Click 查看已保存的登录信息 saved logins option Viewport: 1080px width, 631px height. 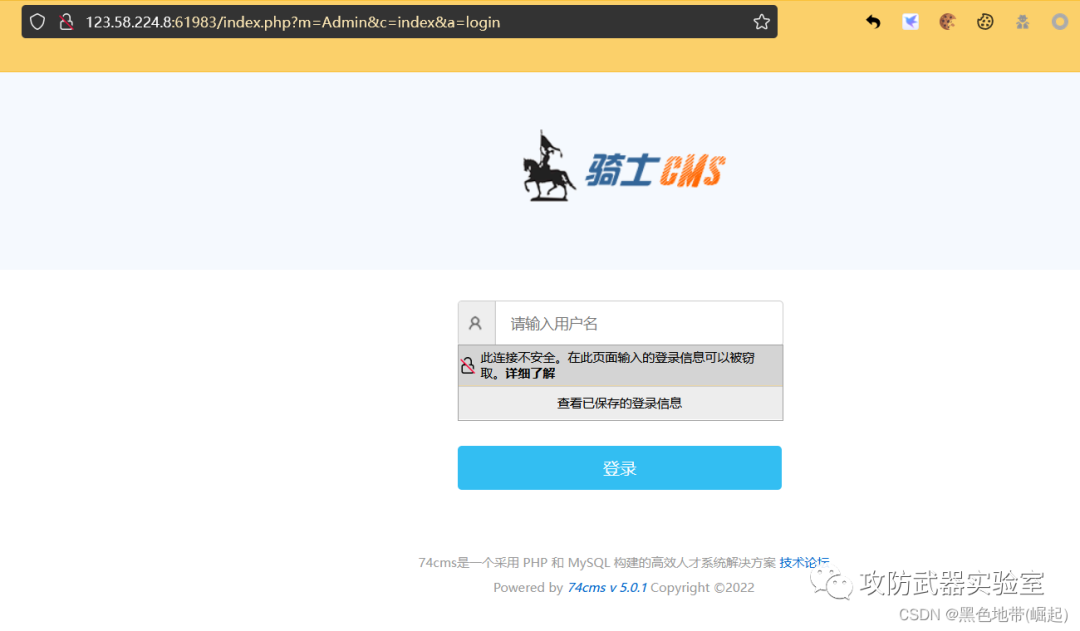click(620, 404)
